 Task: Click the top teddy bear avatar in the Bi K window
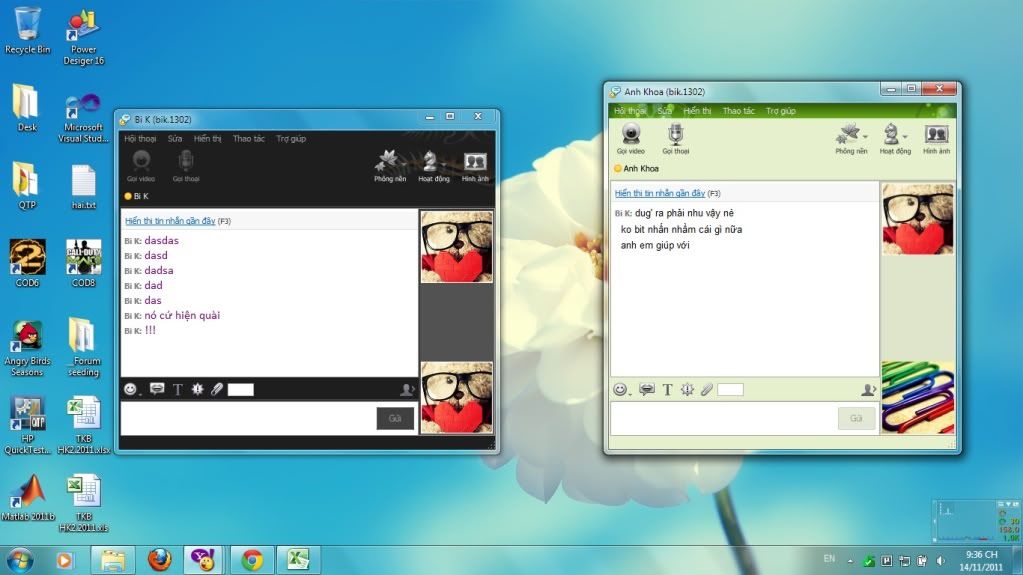tap(457, 247)
